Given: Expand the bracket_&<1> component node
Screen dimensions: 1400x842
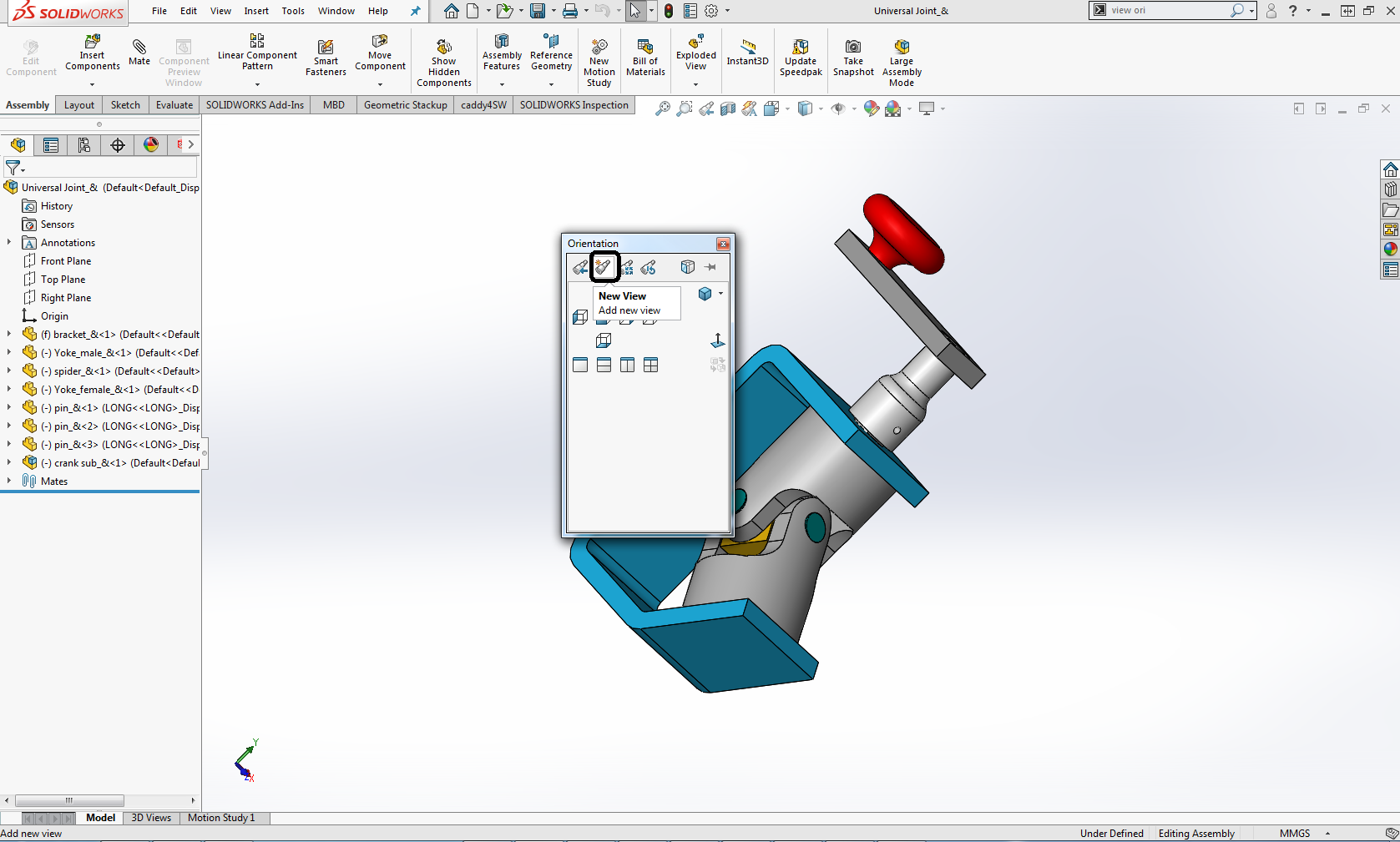Looking at the screenshot, I should click(x=9, y=334).
